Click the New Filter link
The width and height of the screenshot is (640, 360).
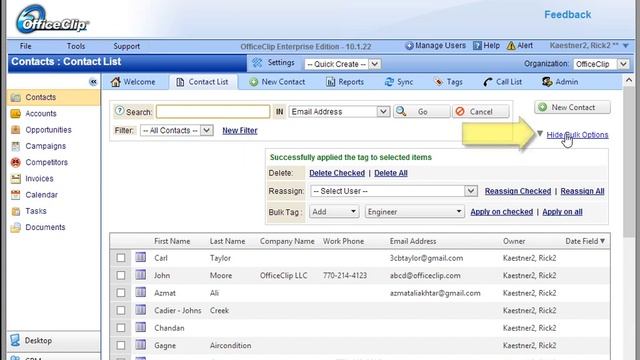[x=240, y=131]
